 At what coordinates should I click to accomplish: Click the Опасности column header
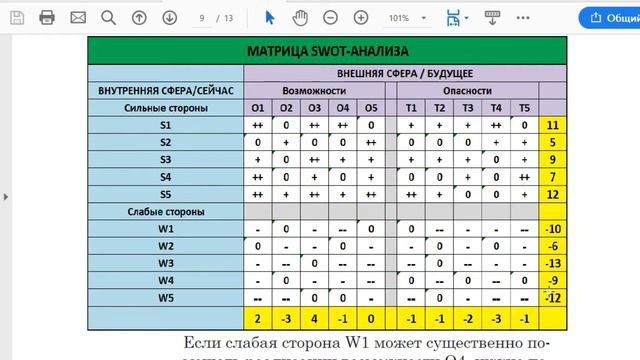(x=467, y=91)
